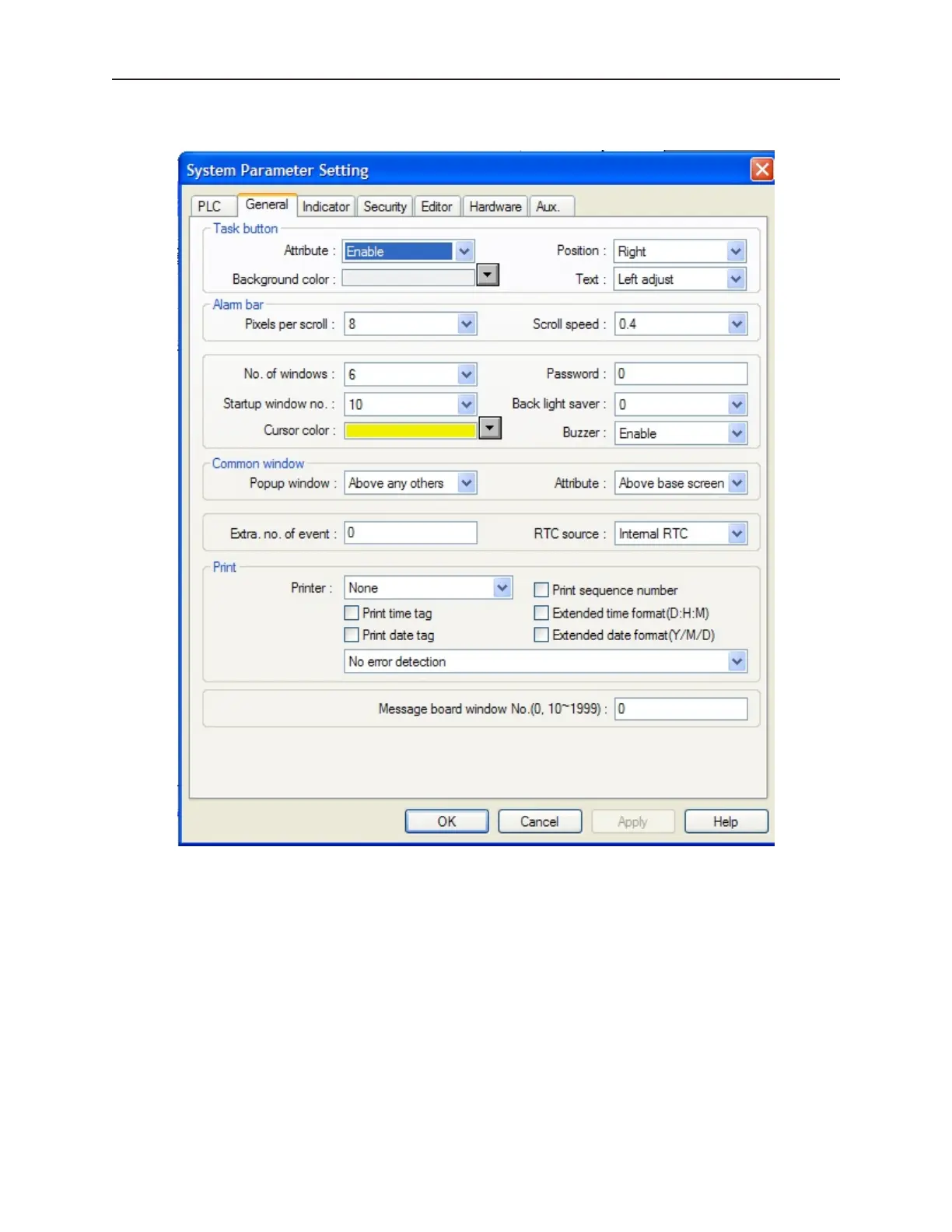Image resolution: width=952 pixels, height=1232 pixels.
Task: Click the yellow Cursor color swatch
Action: point(411,431)
